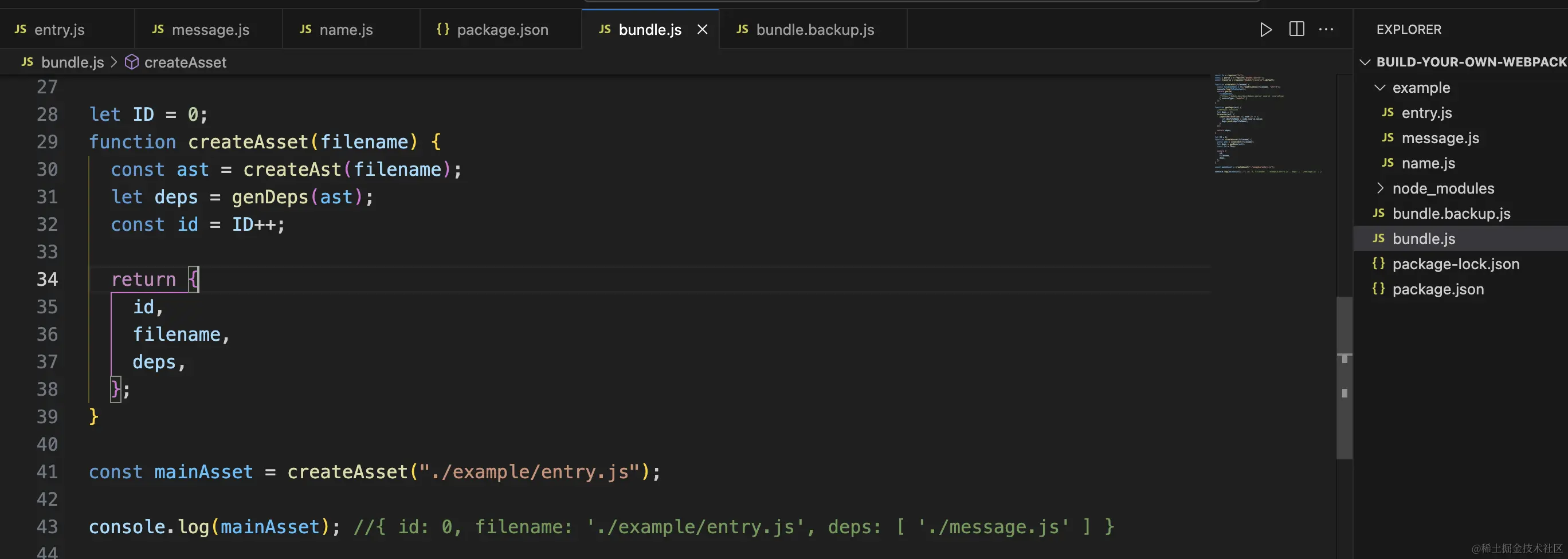
Task: Click the filename property on line 36
Action: (177, 334)
